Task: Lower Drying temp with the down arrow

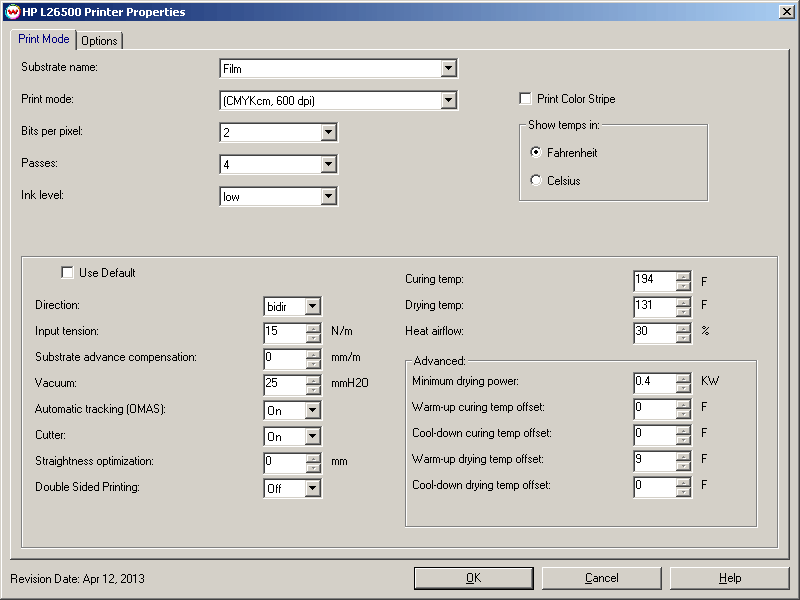Action: coord(683,311)
